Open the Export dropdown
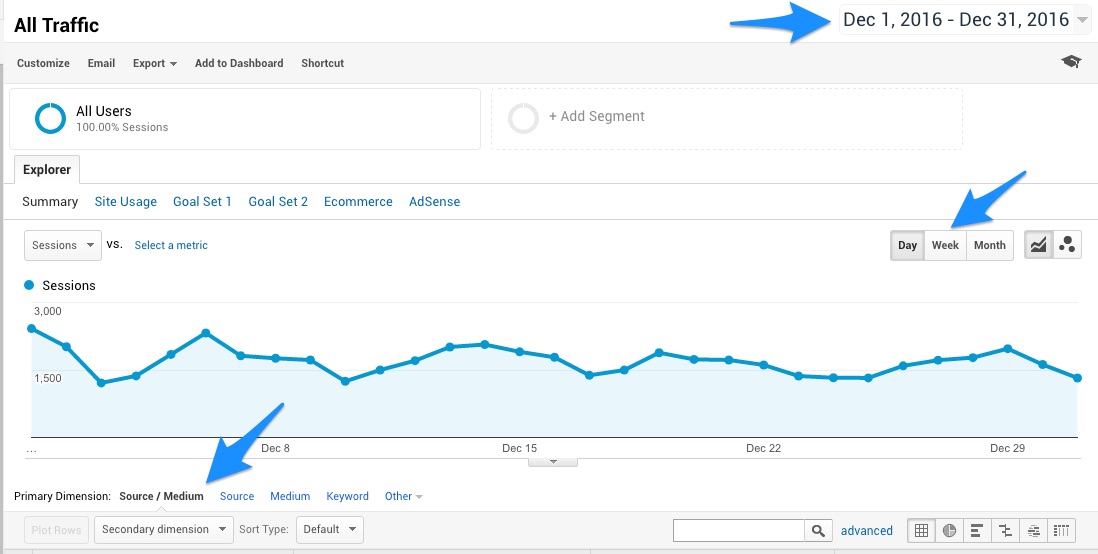1098x554 pixels. pos(155,63)
